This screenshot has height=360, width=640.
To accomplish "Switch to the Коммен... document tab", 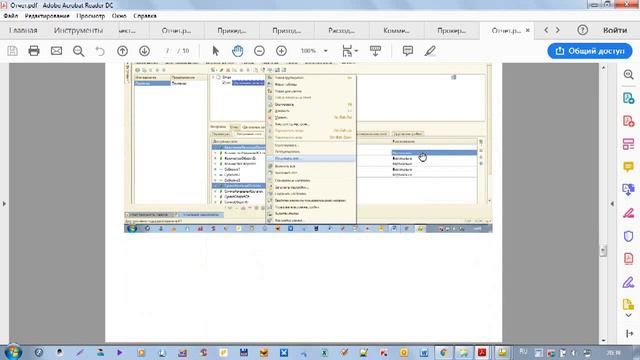I will coord(397,31).
